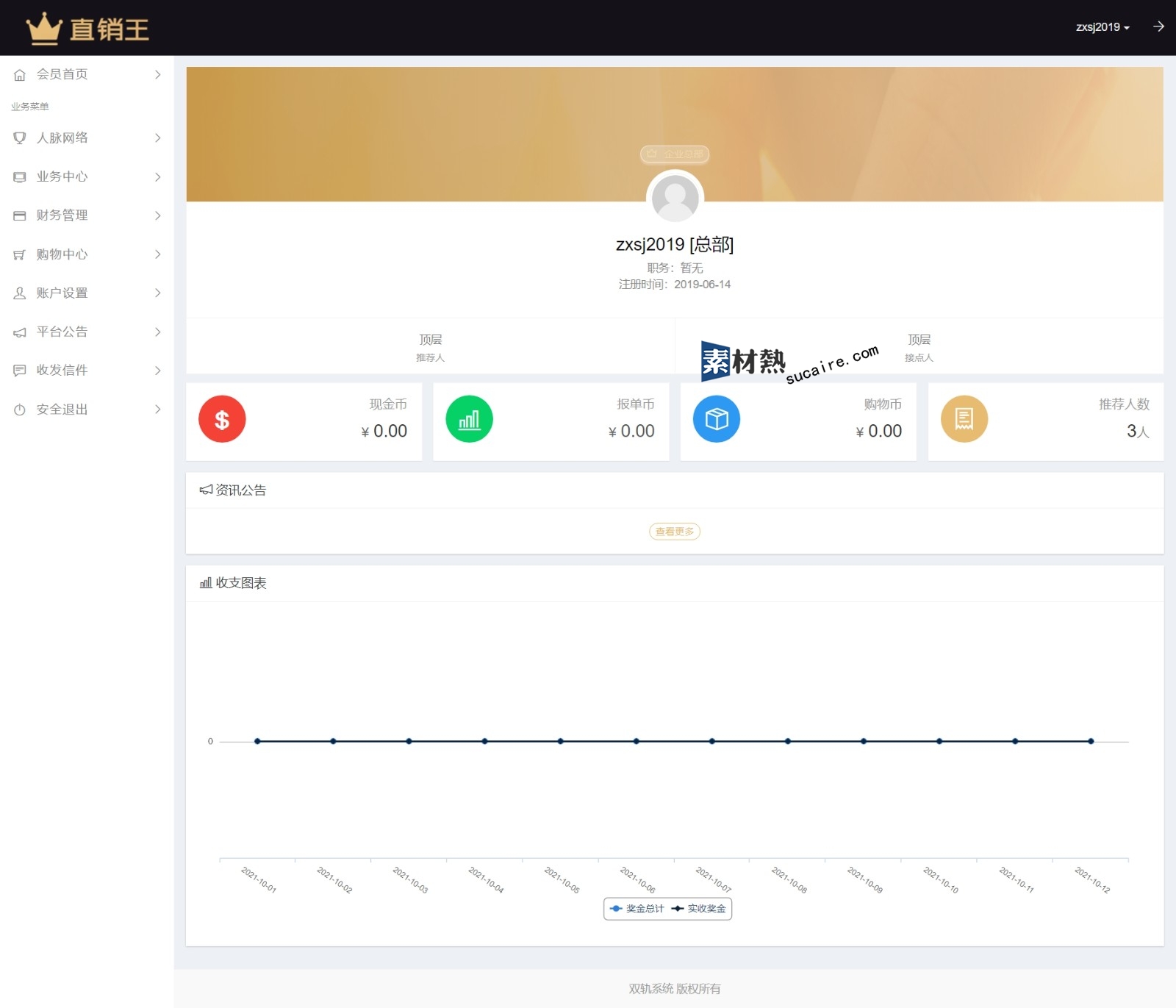Click the user icon beside 账户设置
Viewport: 1176px width, 1008px height.
click(20, 293)
